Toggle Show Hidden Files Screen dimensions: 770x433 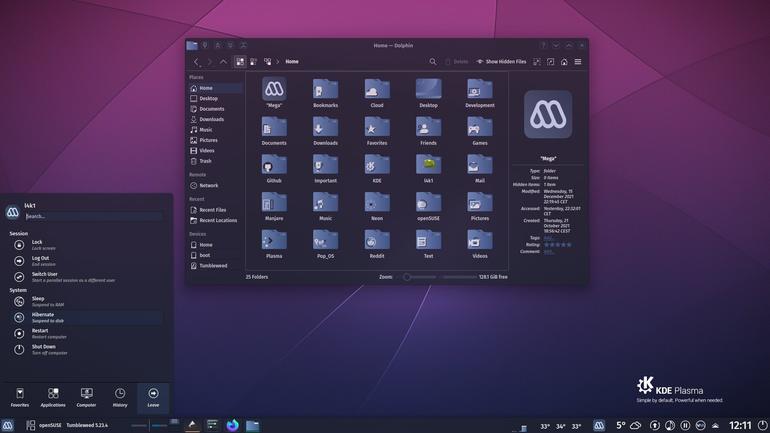point(501,62)
